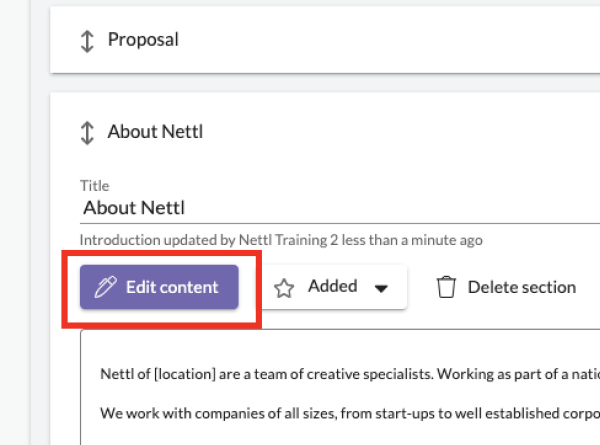Click the trash can icon
This screenshot has width=600, height=445.
(446, 287)
